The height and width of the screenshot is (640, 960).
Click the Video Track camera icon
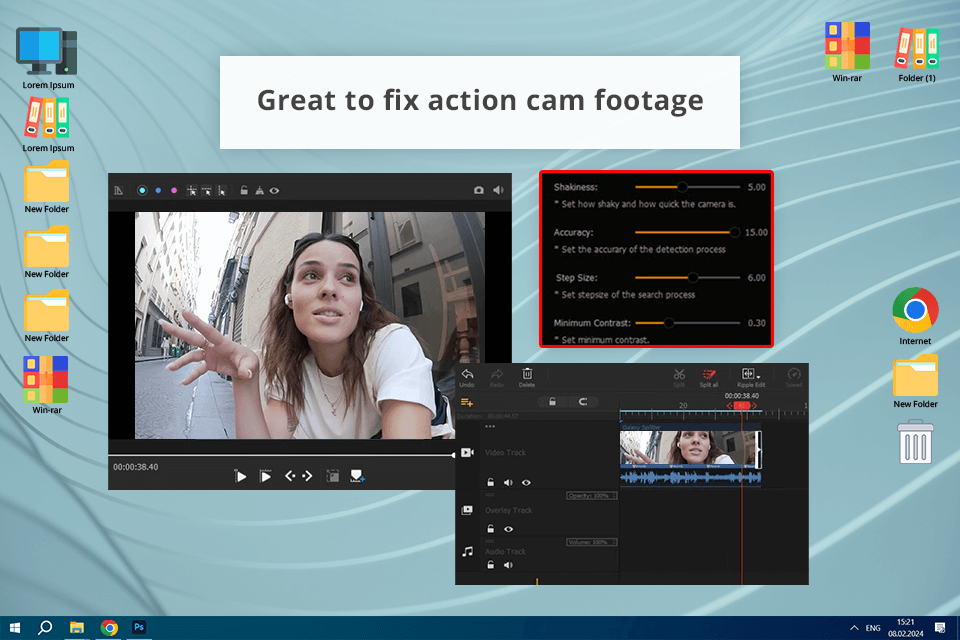(x=467, y=453)
